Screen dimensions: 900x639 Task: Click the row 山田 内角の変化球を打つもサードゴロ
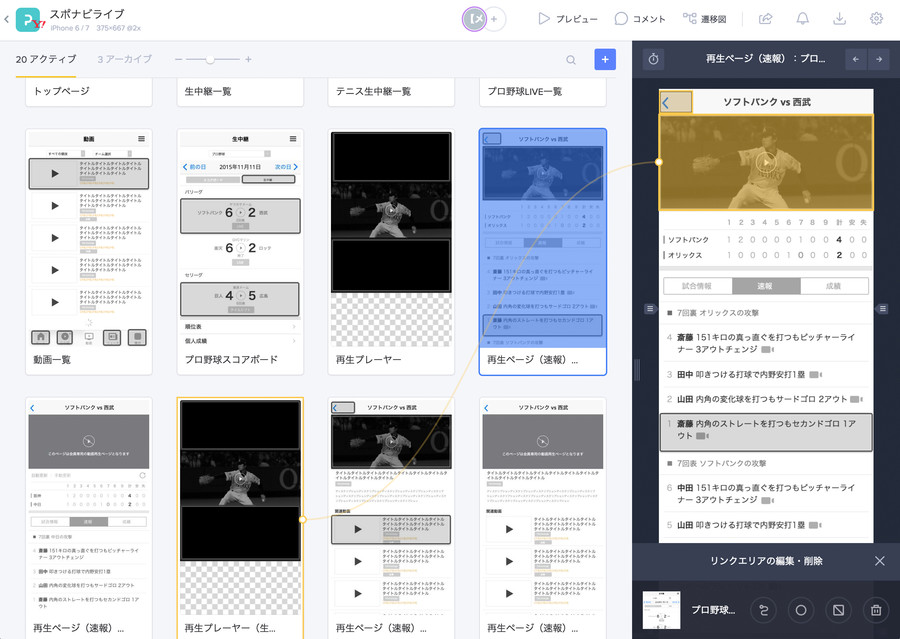766,399
